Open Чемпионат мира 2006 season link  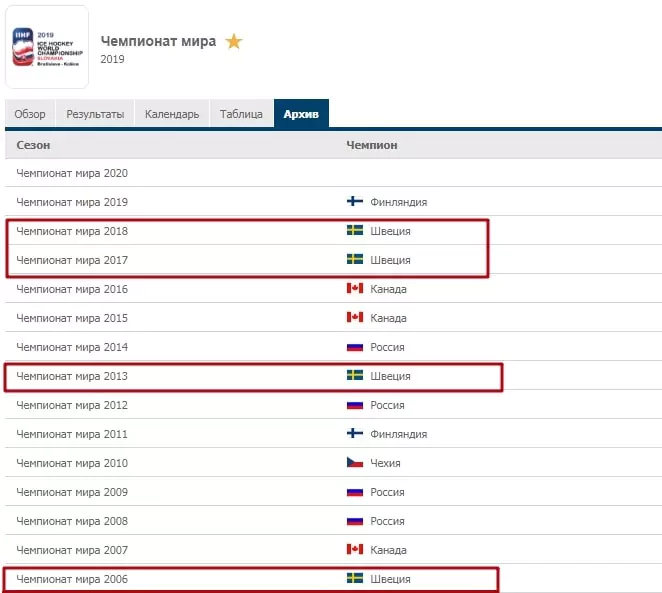pos(72,579)
